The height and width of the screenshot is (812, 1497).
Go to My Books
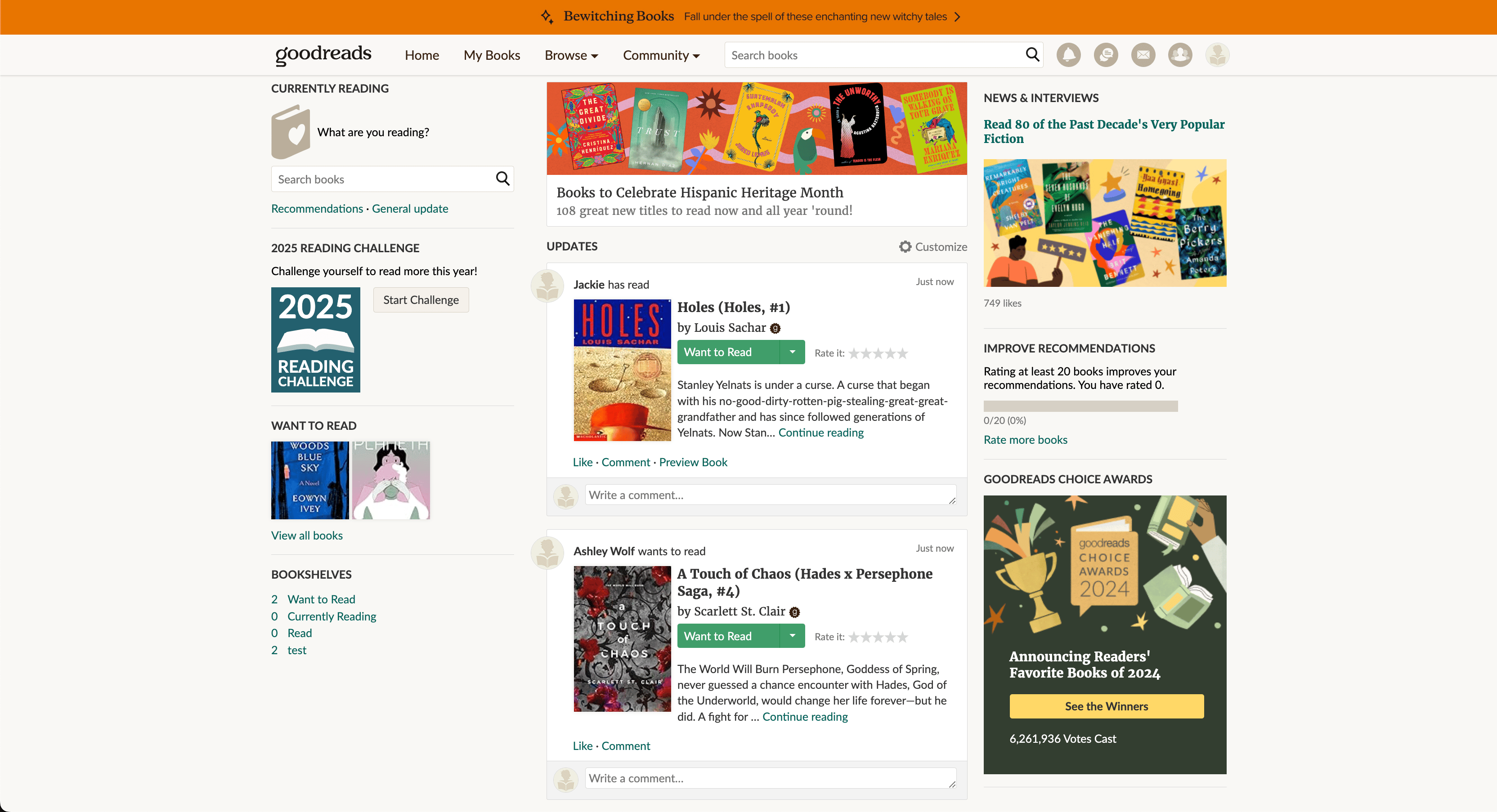(x=492, y=55)
